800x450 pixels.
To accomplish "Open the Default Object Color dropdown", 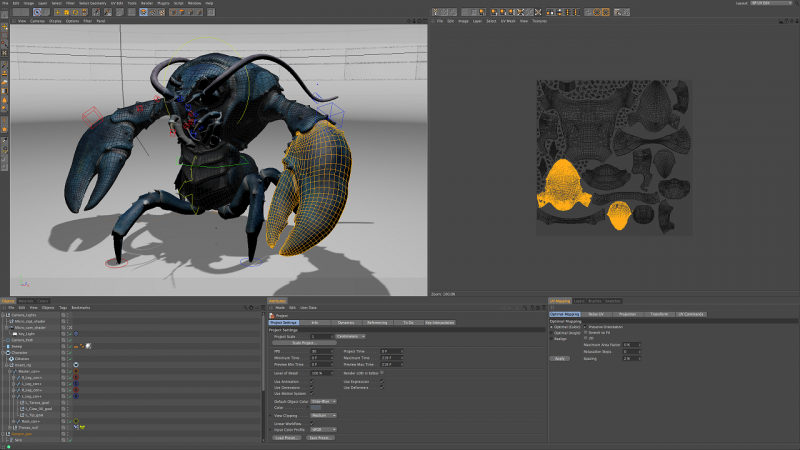I will pos(323,400).
